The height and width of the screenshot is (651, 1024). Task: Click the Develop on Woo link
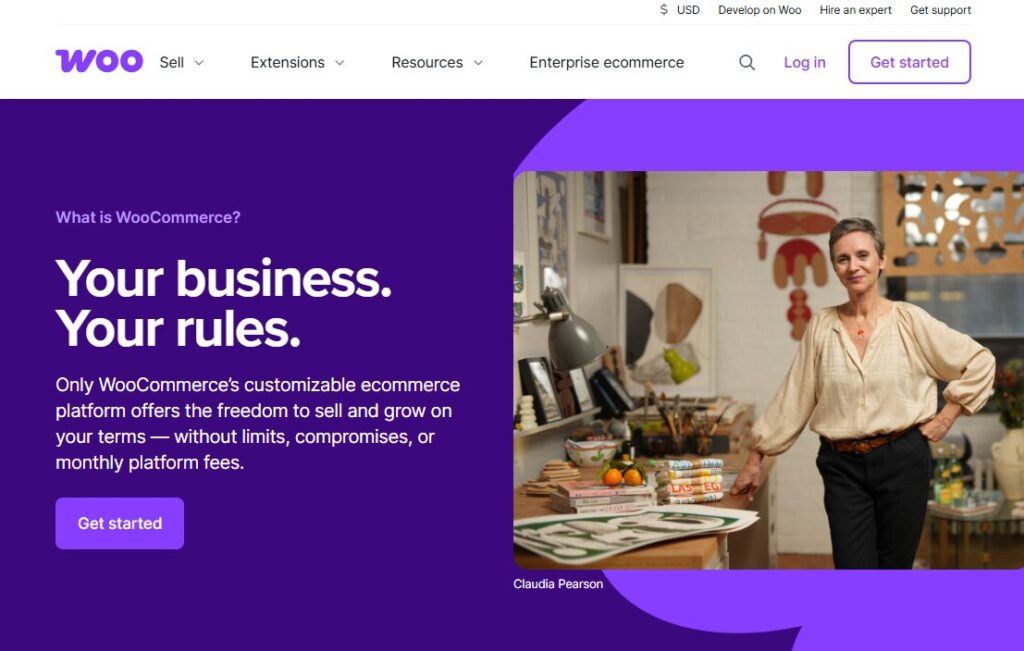[760, 10]
